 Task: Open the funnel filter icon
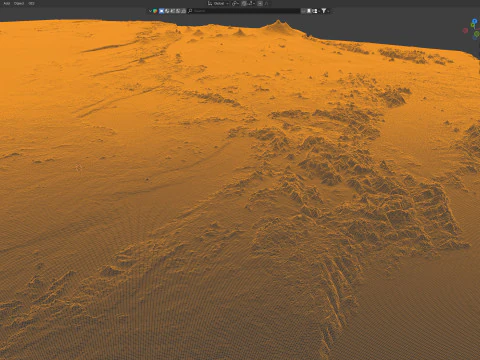click(x=323, y=11)
